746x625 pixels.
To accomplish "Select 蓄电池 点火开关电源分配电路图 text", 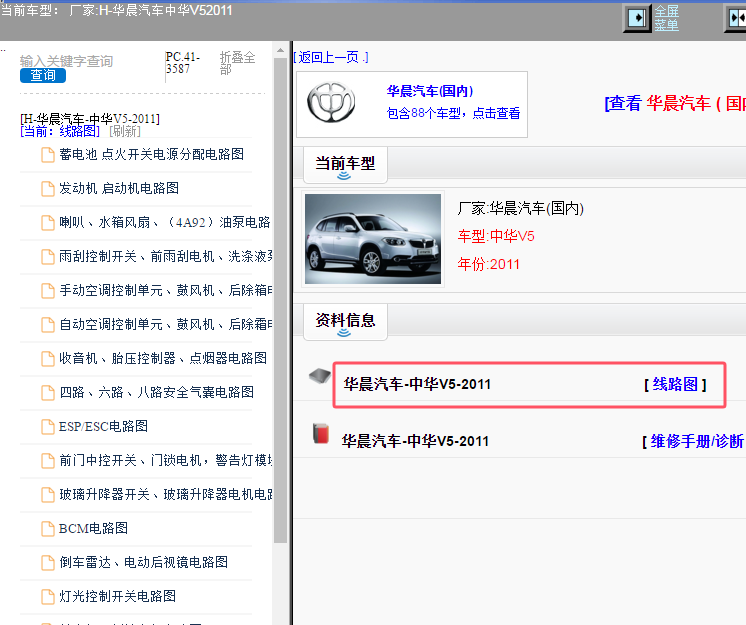I will [151, 154].
